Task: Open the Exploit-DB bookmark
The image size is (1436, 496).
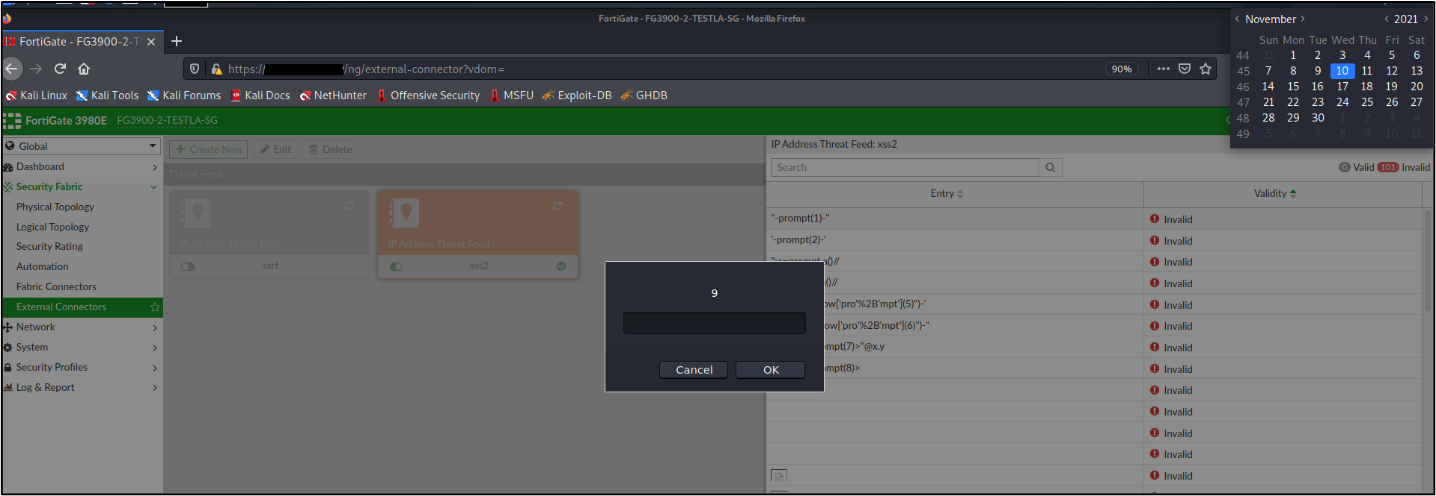Action: (x=577, y=95)
